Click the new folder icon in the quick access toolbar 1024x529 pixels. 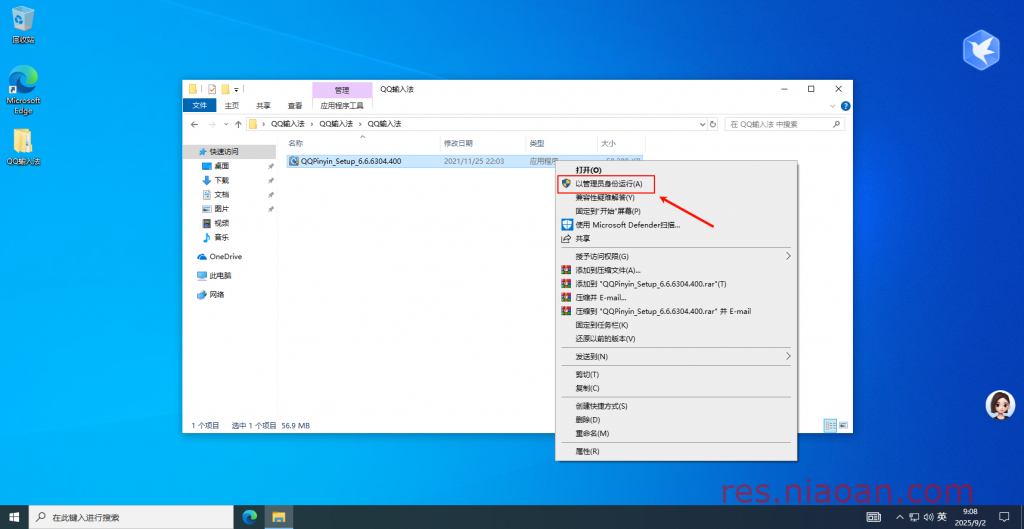click(225, 89)
